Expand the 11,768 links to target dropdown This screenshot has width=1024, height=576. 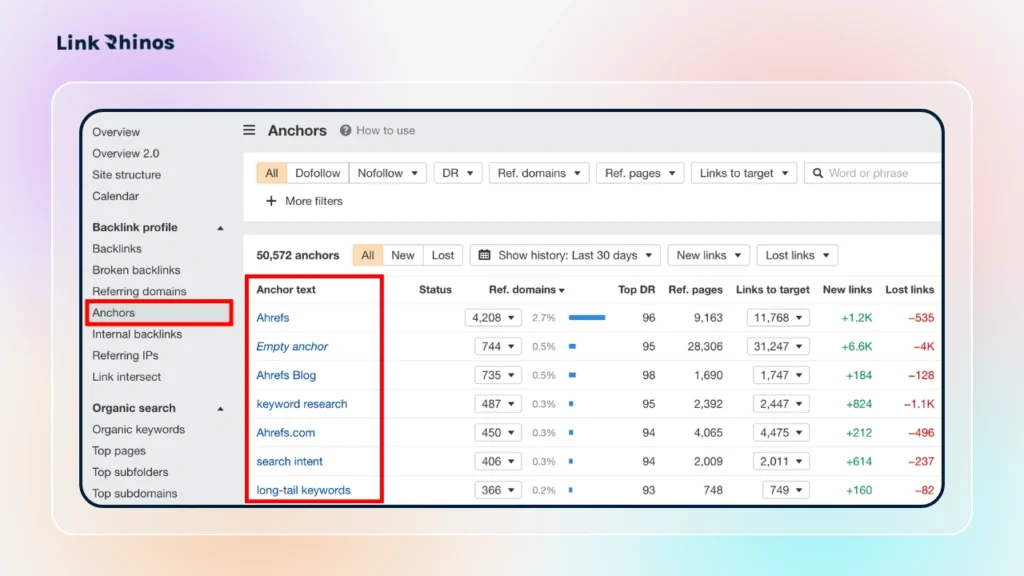click(778, 318)
